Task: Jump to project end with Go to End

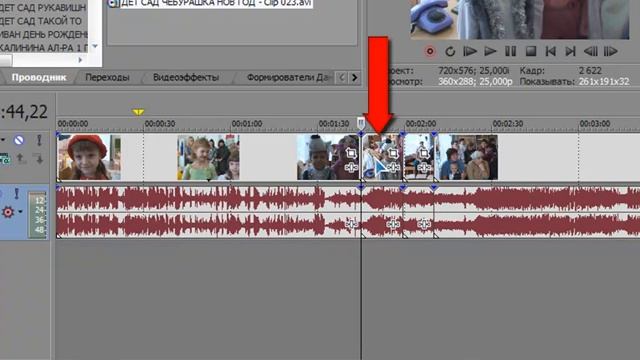Action: pyautogui.click(x=570, y=51)
